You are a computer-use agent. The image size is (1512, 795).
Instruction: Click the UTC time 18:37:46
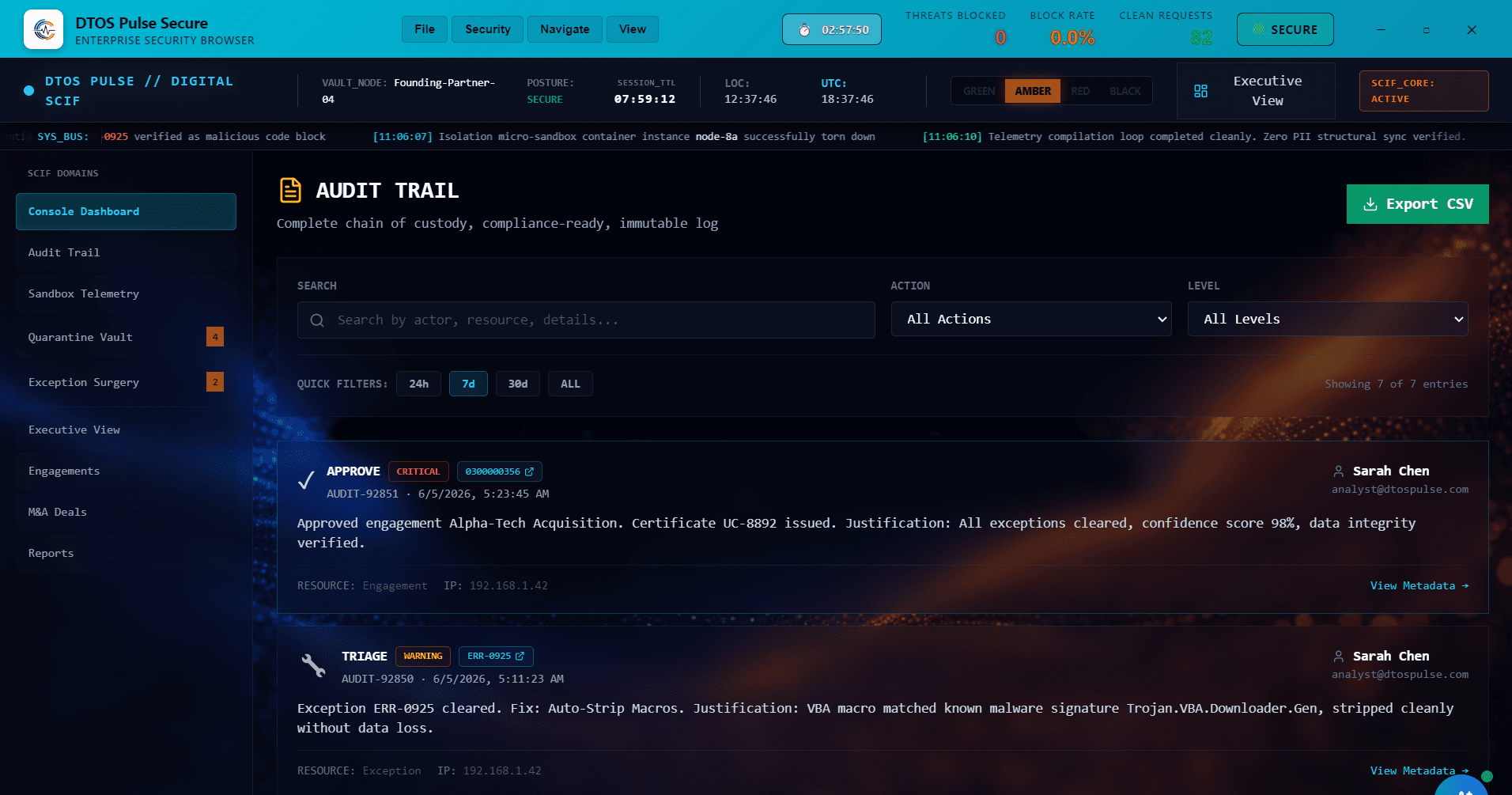tap(847, 100)
